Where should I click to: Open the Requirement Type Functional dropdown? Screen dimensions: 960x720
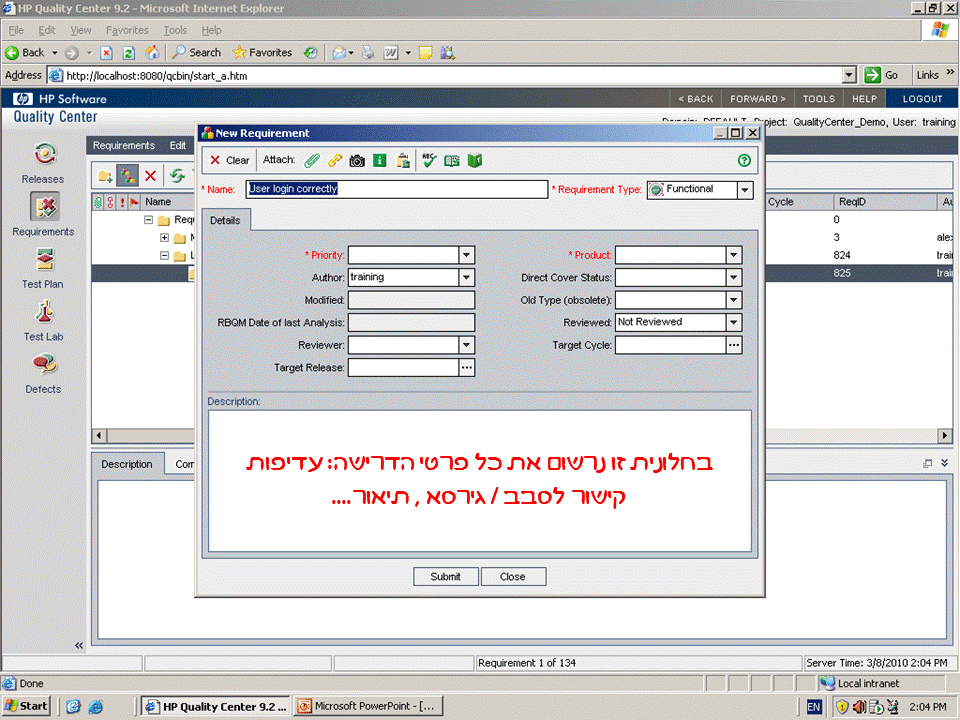click(744, 190)
